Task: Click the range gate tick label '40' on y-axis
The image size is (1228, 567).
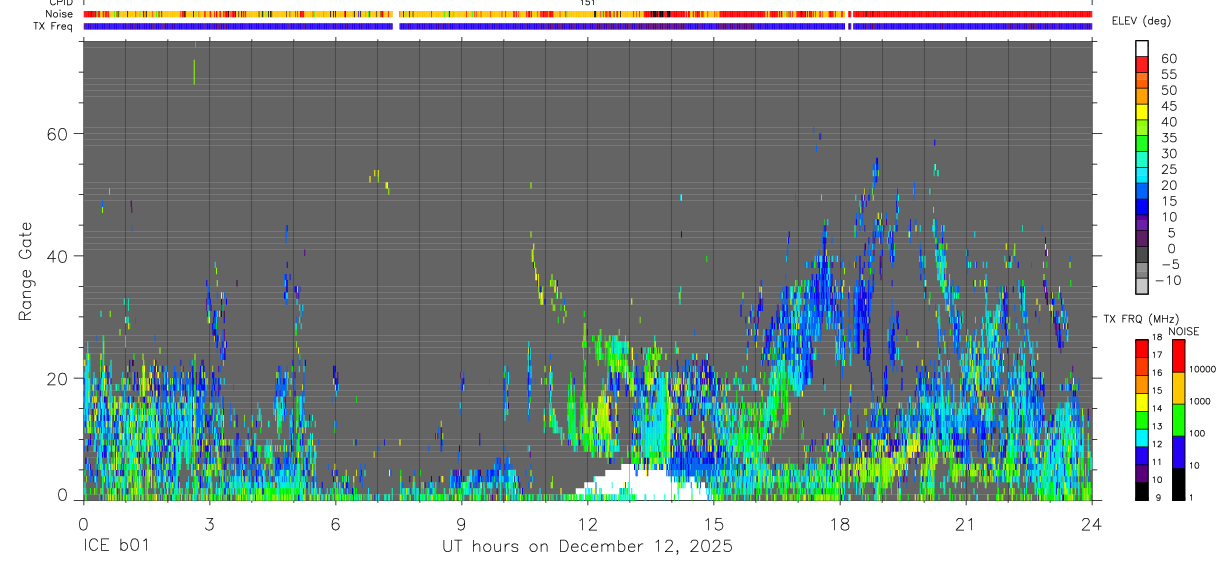Action: click(x=60, y=256)
